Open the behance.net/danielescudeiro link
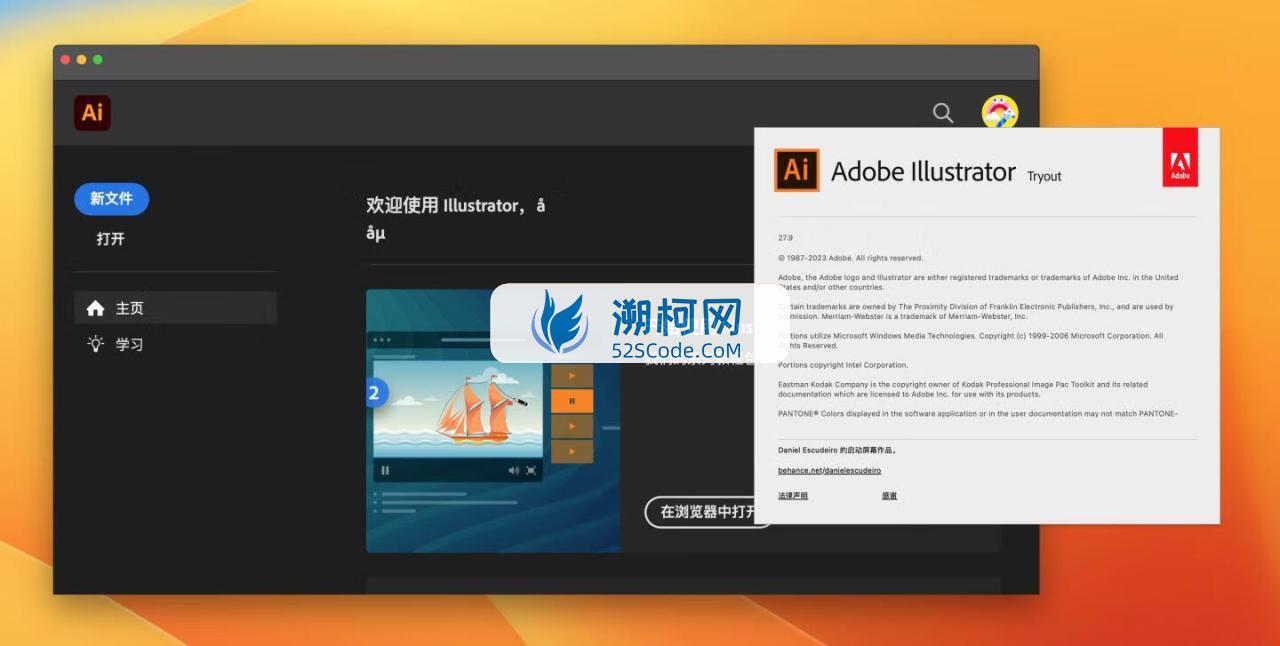Screen dimensions: 1280x646 [x=829, y=470]
